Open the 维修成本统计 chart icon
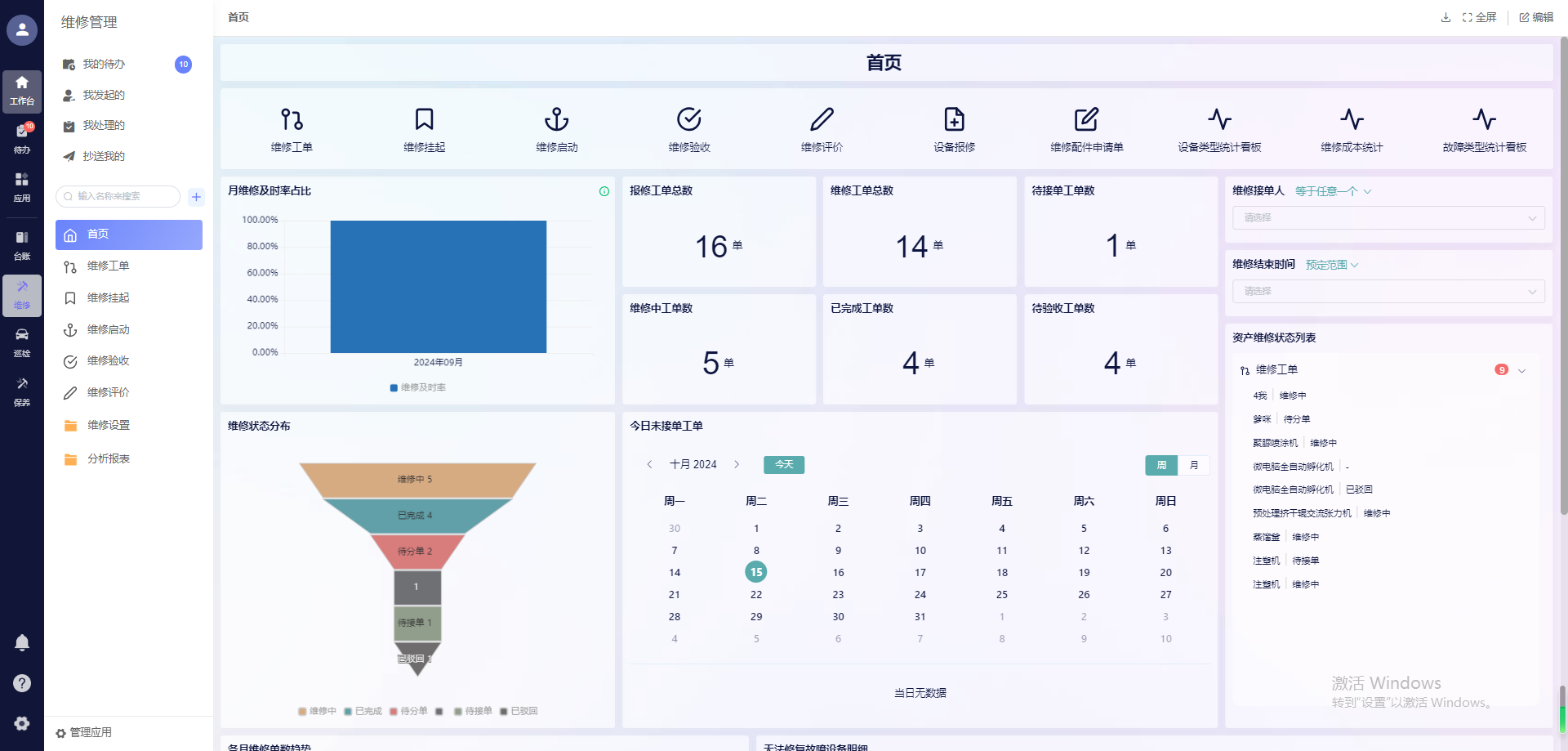The image size is (1568, 751). (x=1352, y=120)
